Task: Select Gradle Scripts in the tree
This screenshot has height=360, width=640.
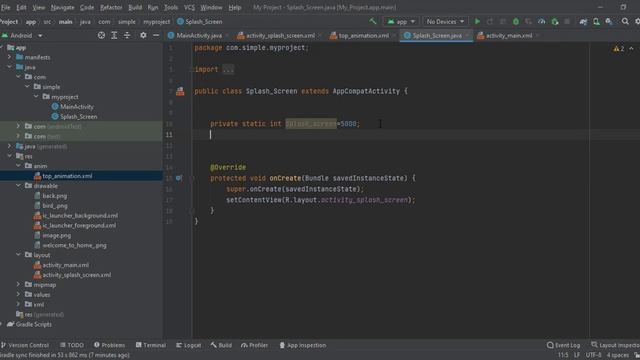Action: tap(33, 324)
